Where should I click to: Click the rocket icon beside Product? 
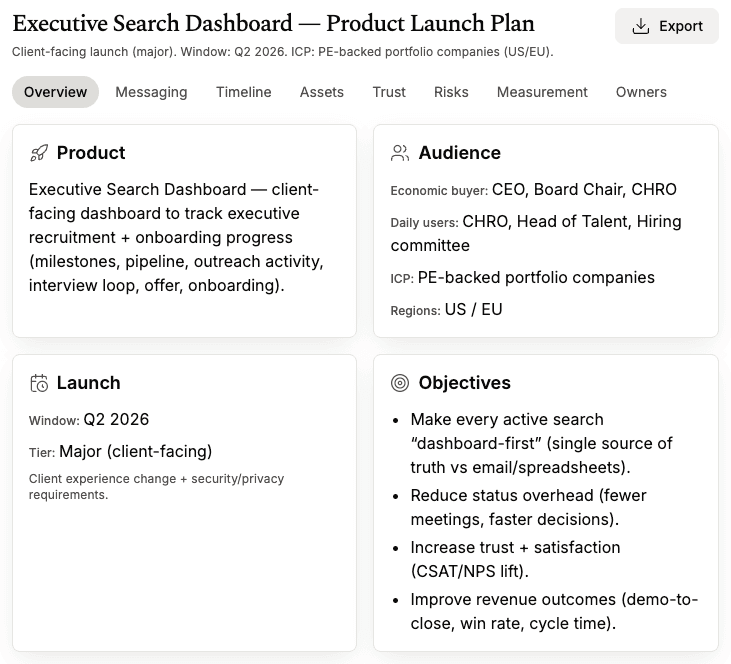(x=39, y=153)
